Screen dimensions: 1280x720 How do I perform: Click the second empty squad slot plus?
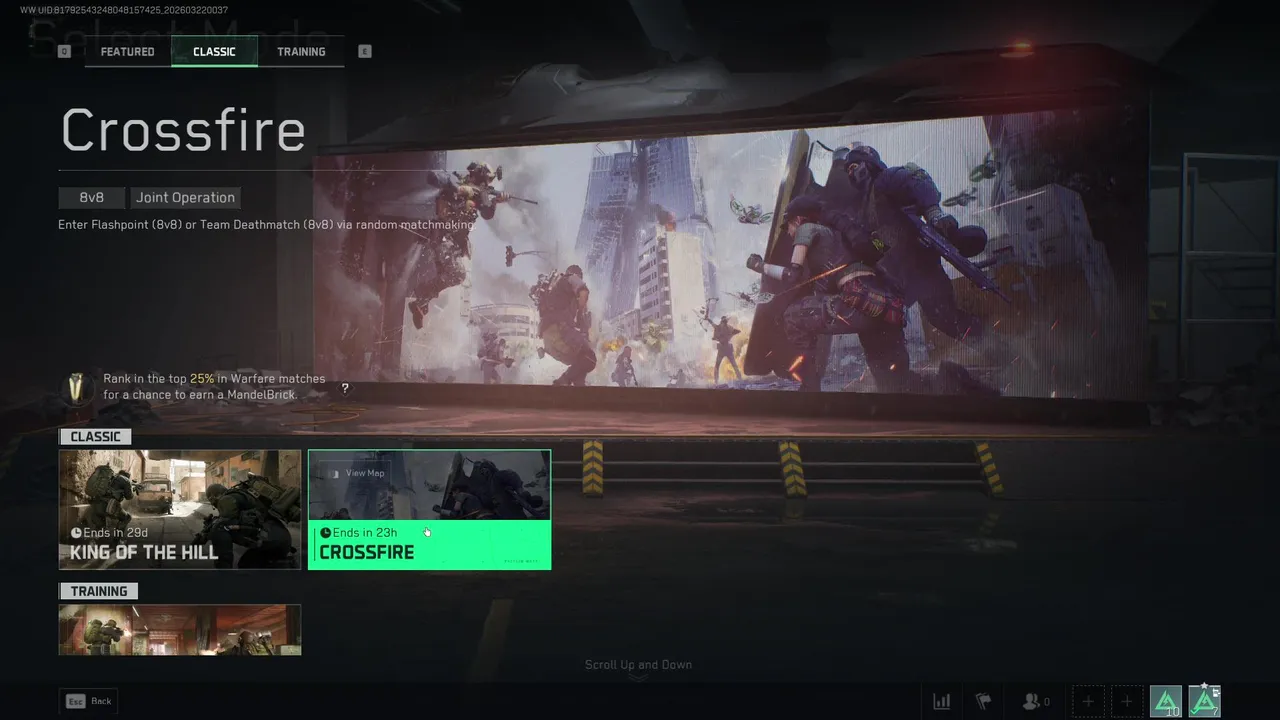click(1127, 702)
